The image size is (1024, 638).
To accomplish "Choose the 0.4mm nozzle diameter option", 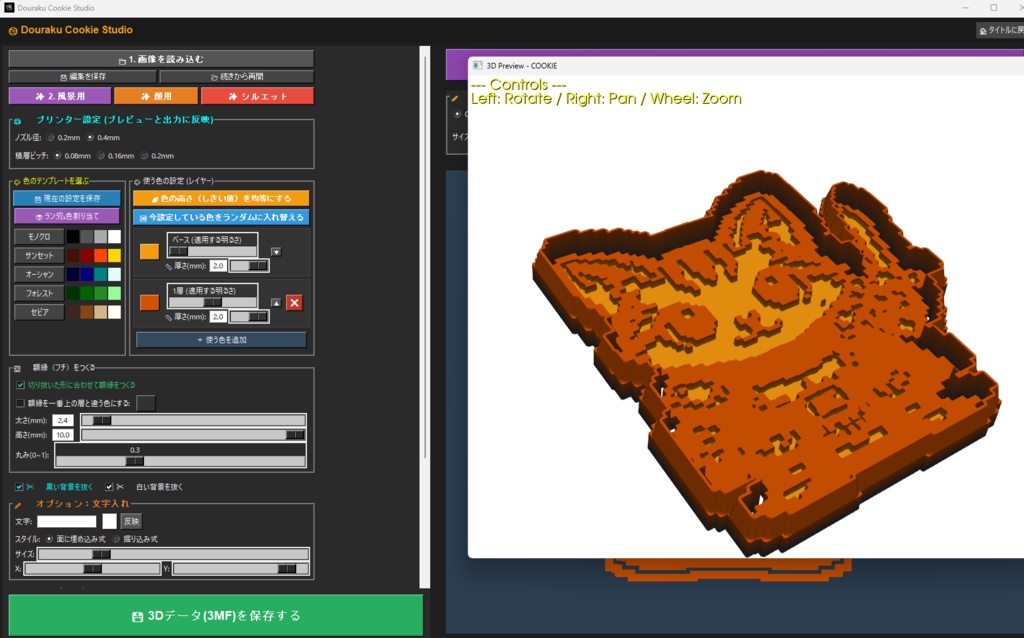I will click(90, 138).
